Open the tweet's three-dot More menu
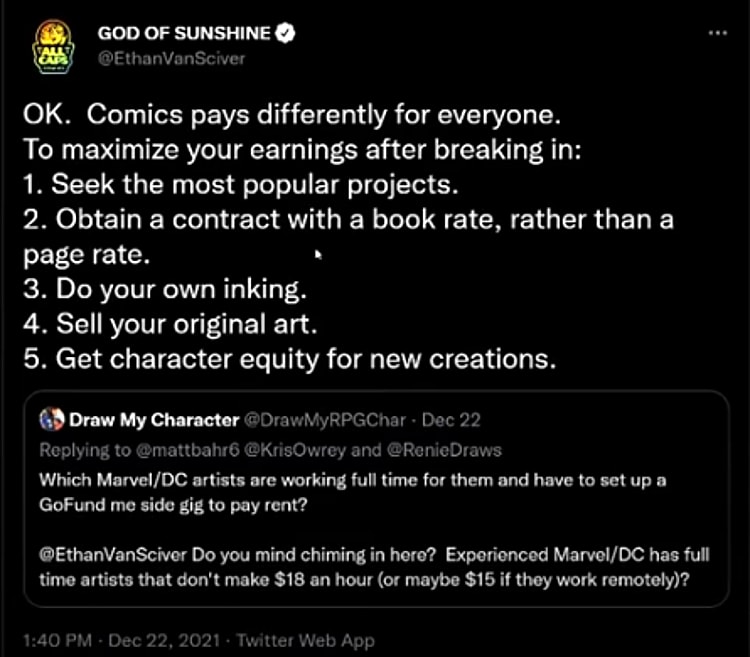The image size is (750, 657). tap(717, 32)
